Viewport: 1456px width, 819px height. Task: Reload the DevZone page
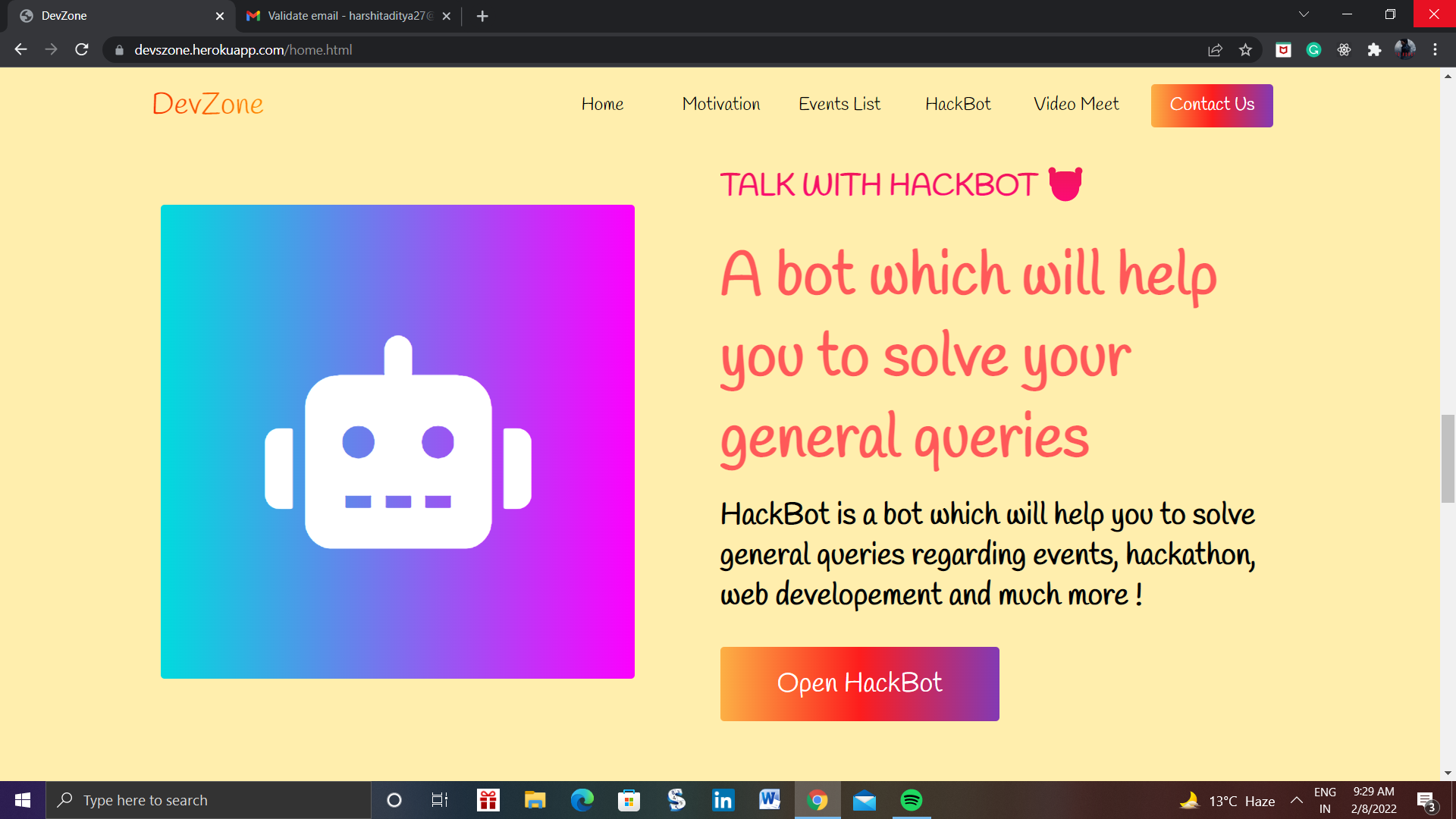click(81, 49)
